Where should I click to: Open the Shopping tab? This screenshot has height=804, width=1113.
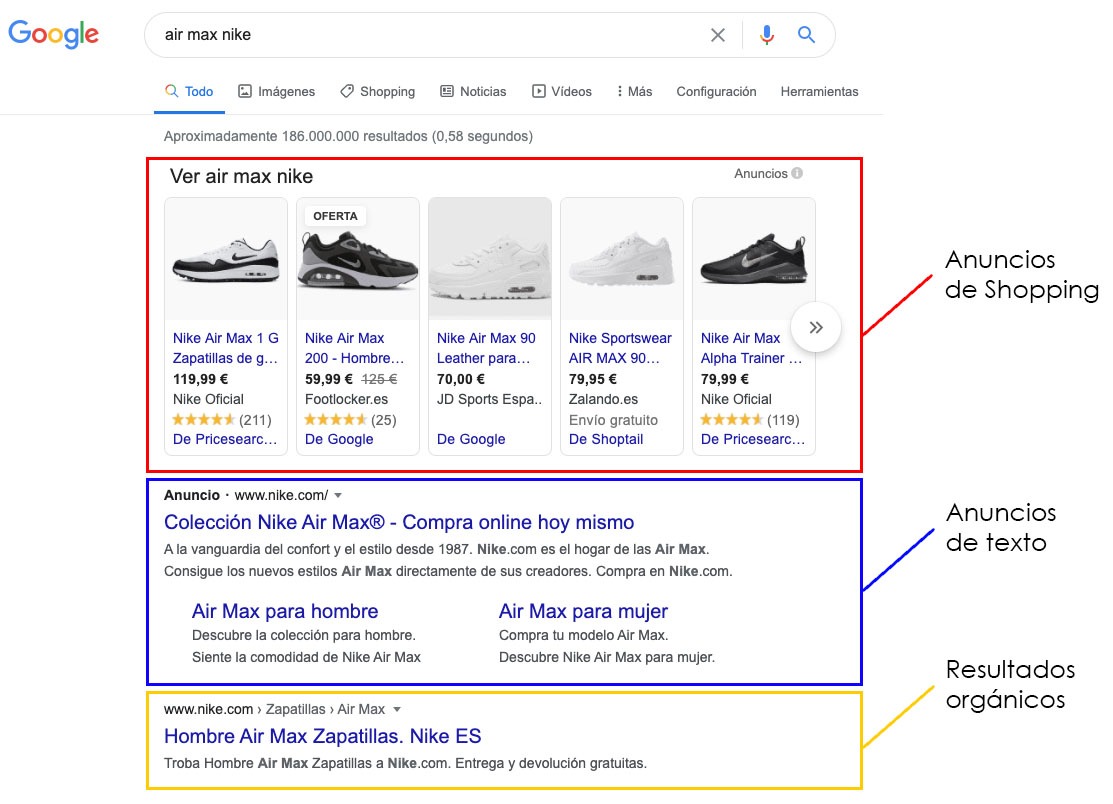coord(378,92)
